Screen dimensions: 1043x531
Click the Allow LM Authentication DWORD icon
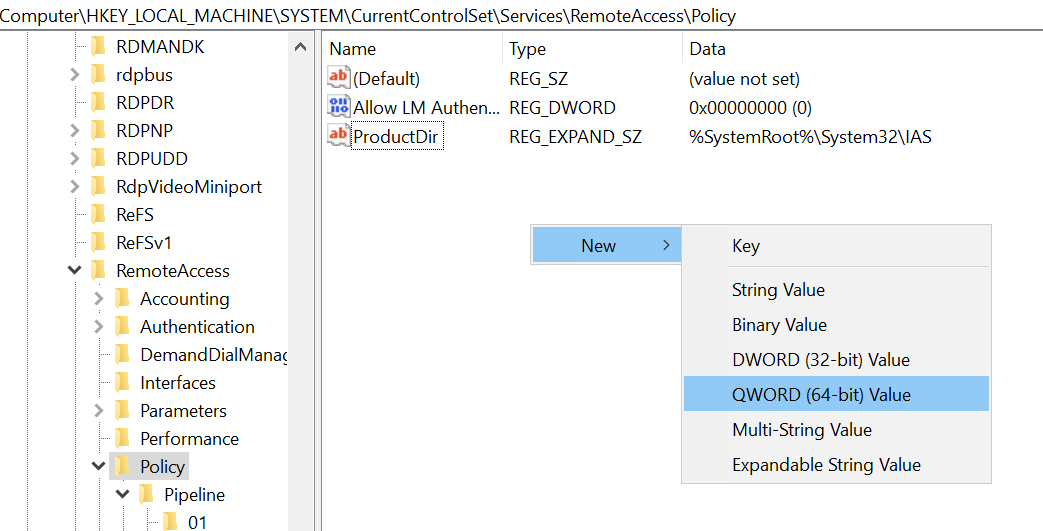pos(339,106)
